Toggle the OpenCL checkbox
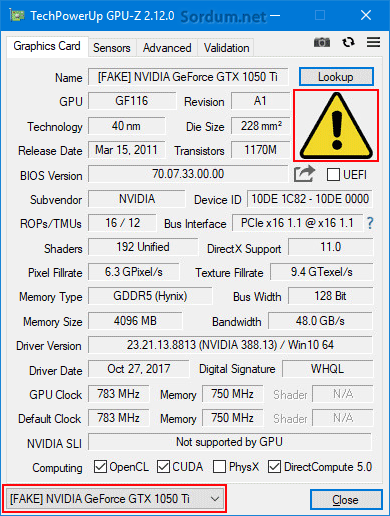This screenshot has height=516, width=390. tap(100, 467)
